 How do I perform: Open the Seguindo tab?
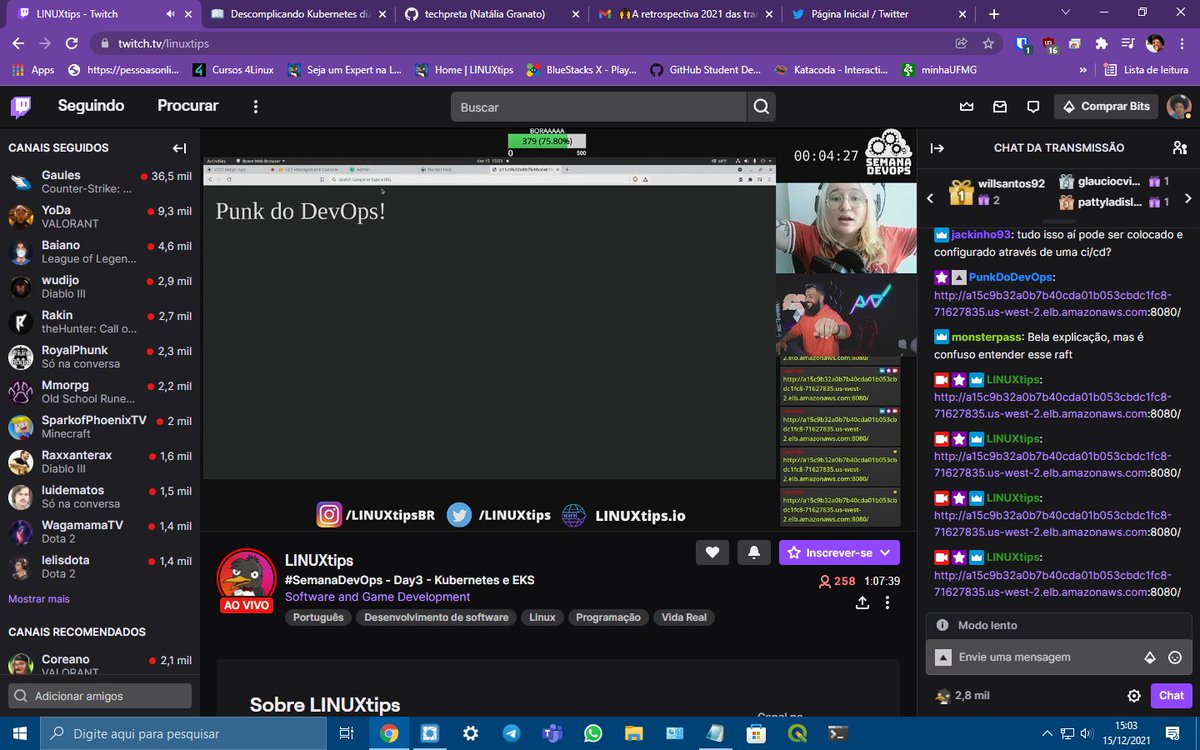(x=91, y=106)
